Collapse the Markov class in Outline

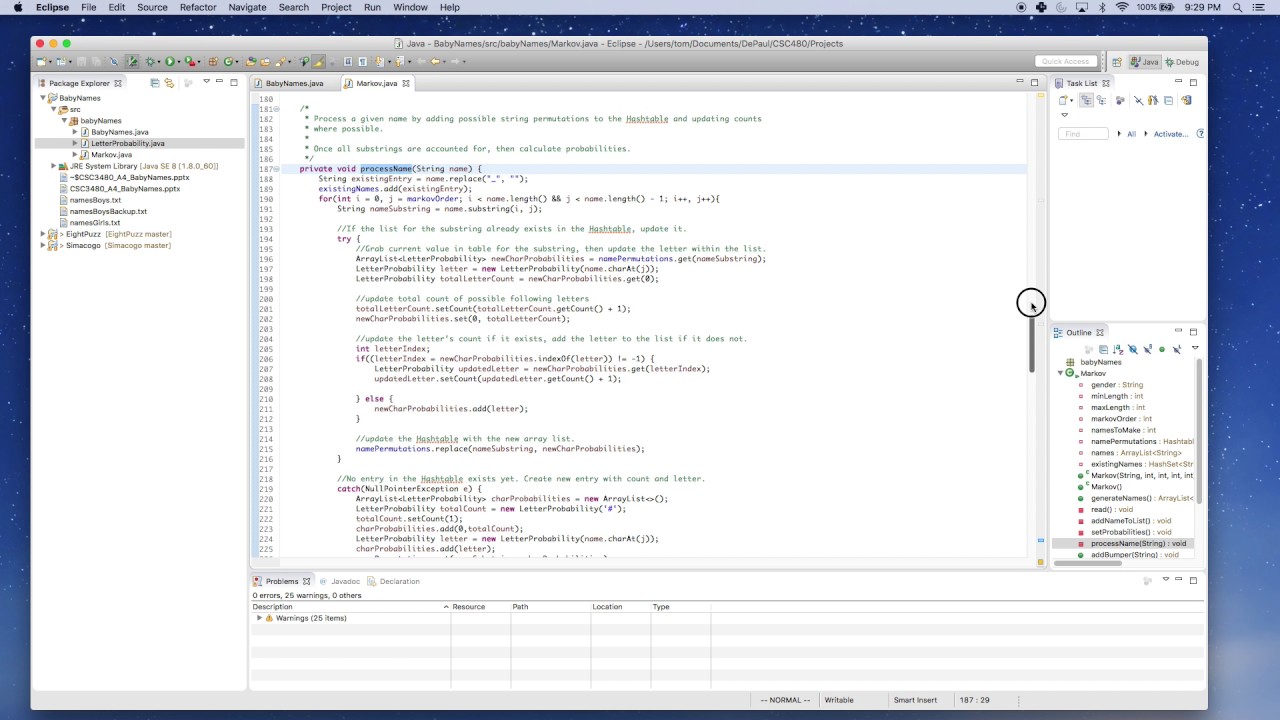(x=1061, y=373)
